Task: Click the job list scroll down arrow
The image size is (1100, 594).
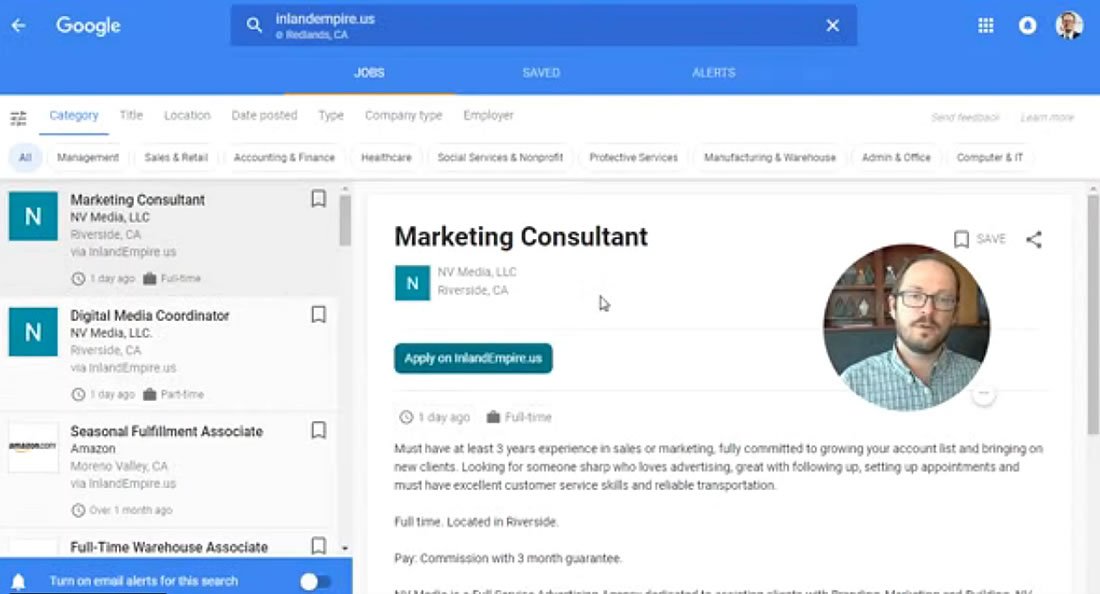Action: click(345, 548)
